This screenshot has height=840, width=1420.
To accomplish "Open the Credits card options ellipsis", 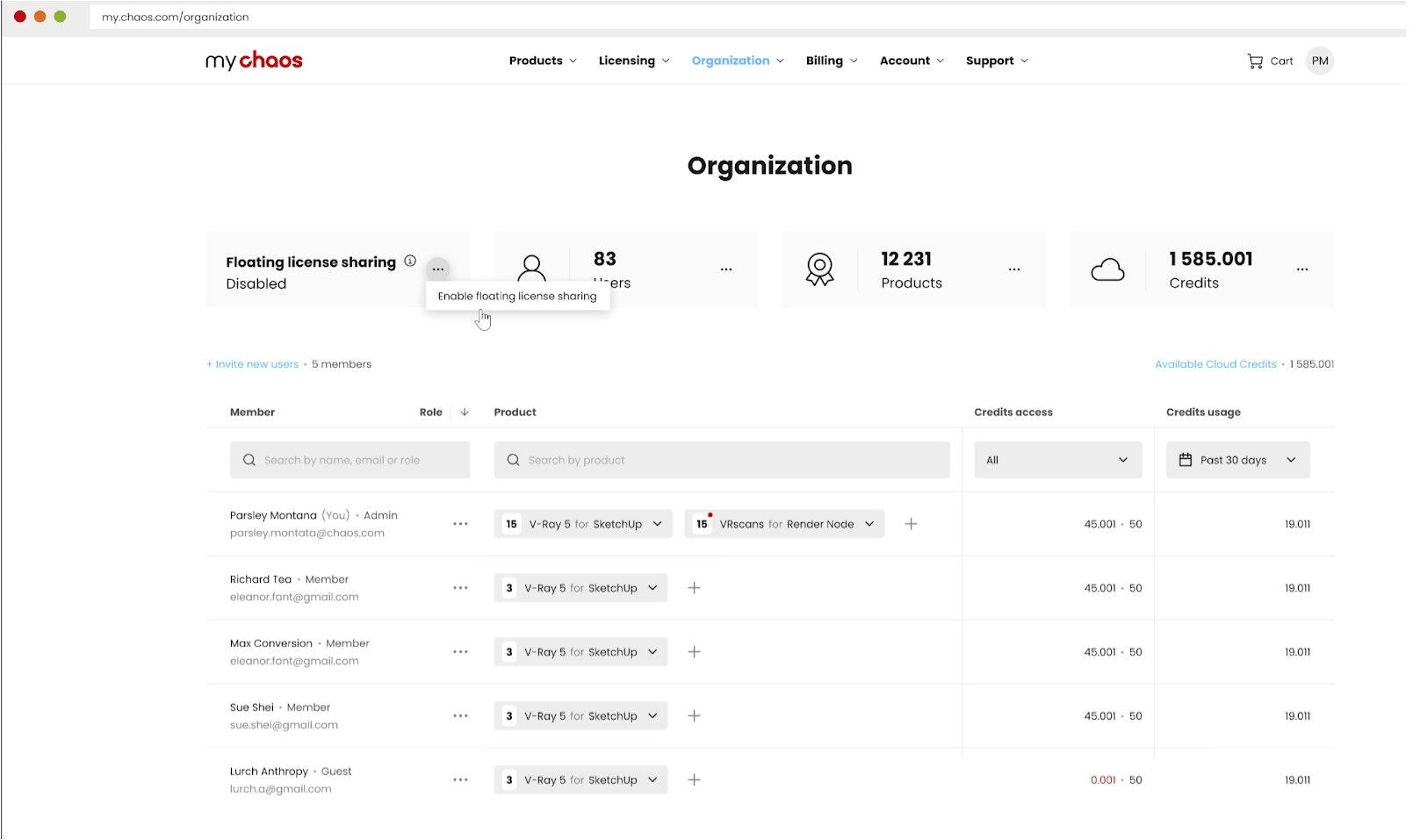I will tap(1302, 269).
